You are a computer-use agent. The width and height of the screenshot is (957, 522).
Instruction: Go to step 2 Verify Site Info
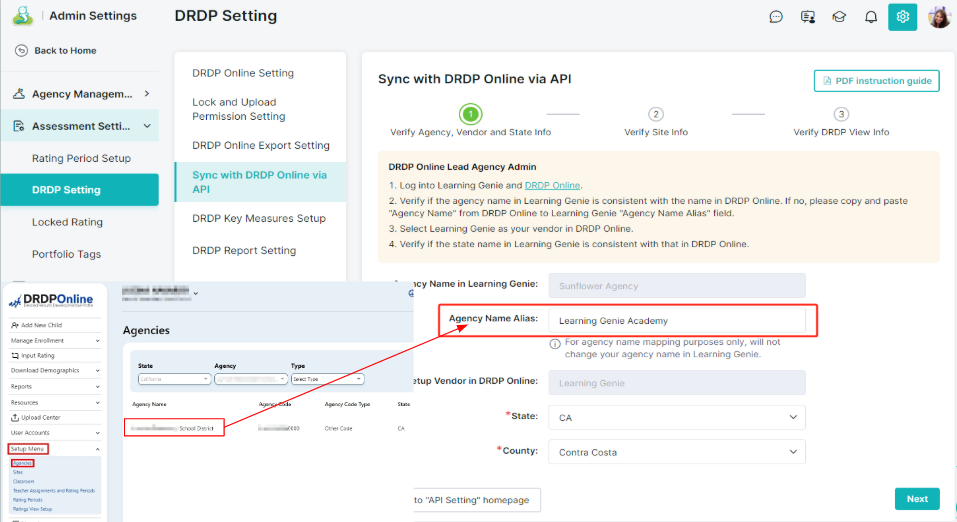(x=655, y=114)
